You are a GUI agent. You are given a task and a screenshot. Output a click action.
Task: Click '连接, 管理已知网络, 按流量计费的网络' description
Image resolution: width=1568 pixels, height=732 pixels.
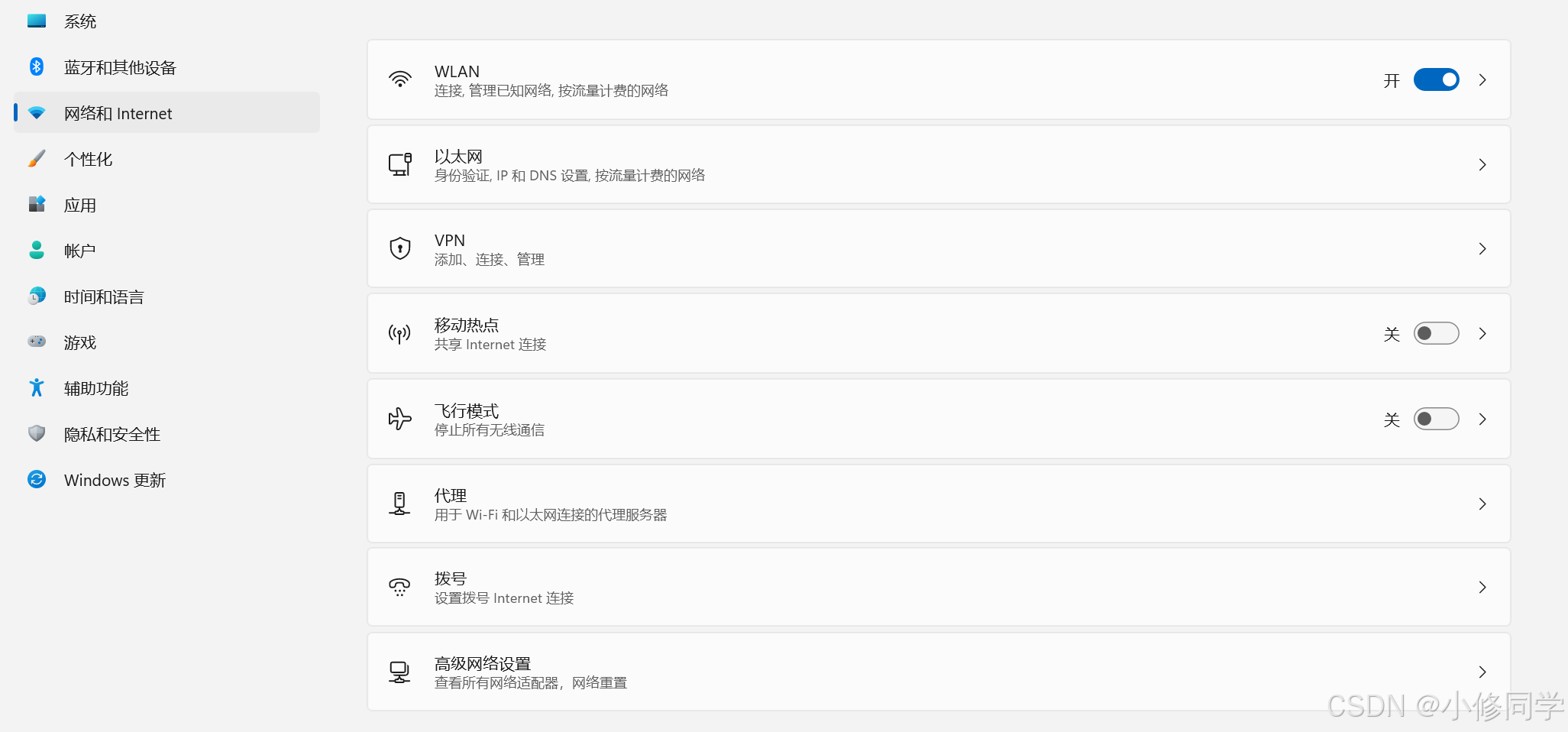pyautogui.click(x=551, y=90)
